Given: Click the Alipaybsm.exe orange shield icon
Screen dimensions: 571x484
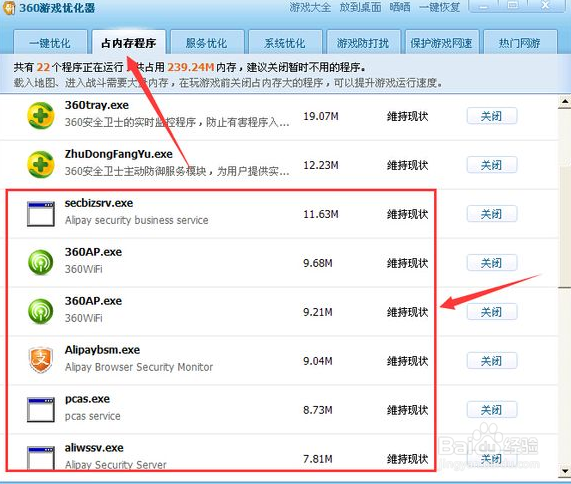Looking at the screenshot, I should coord(41,360).
